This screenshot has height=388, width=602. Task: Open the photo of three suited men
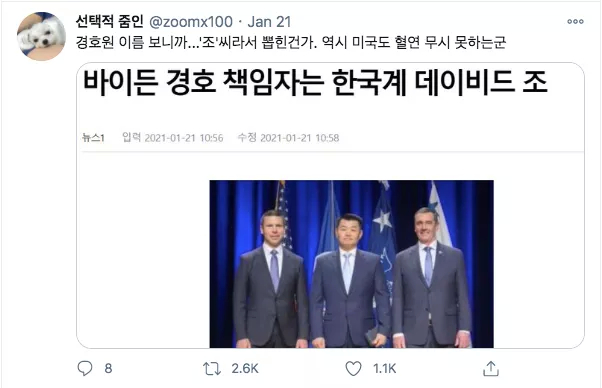[351, 264]
